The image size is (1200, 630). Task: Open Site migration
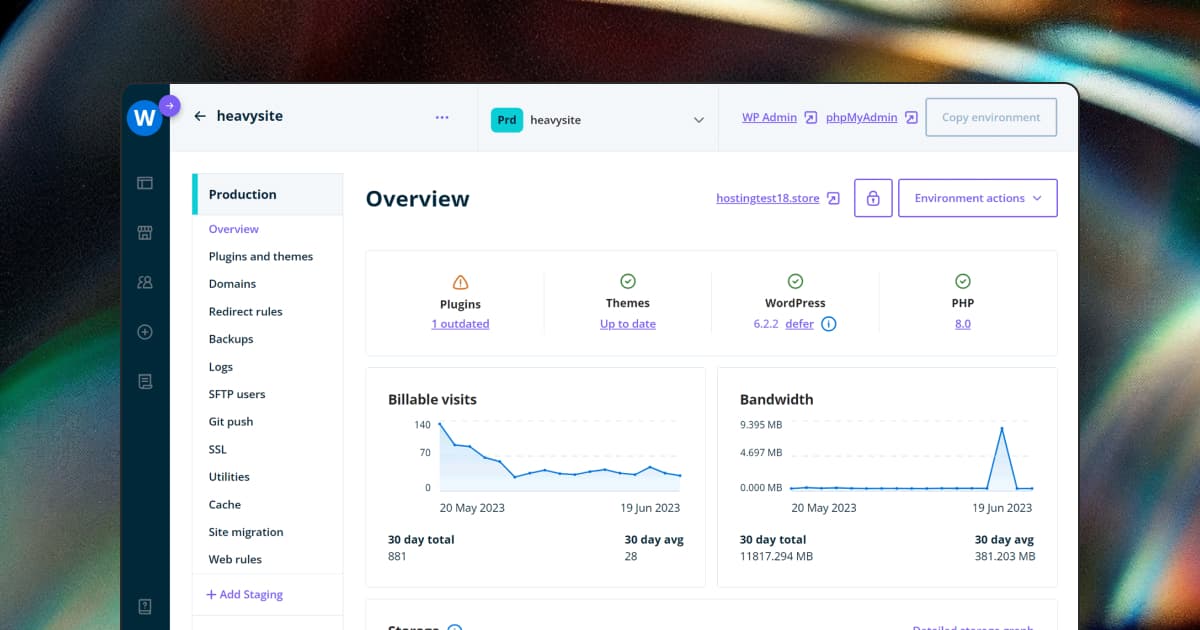pos(246,532)
